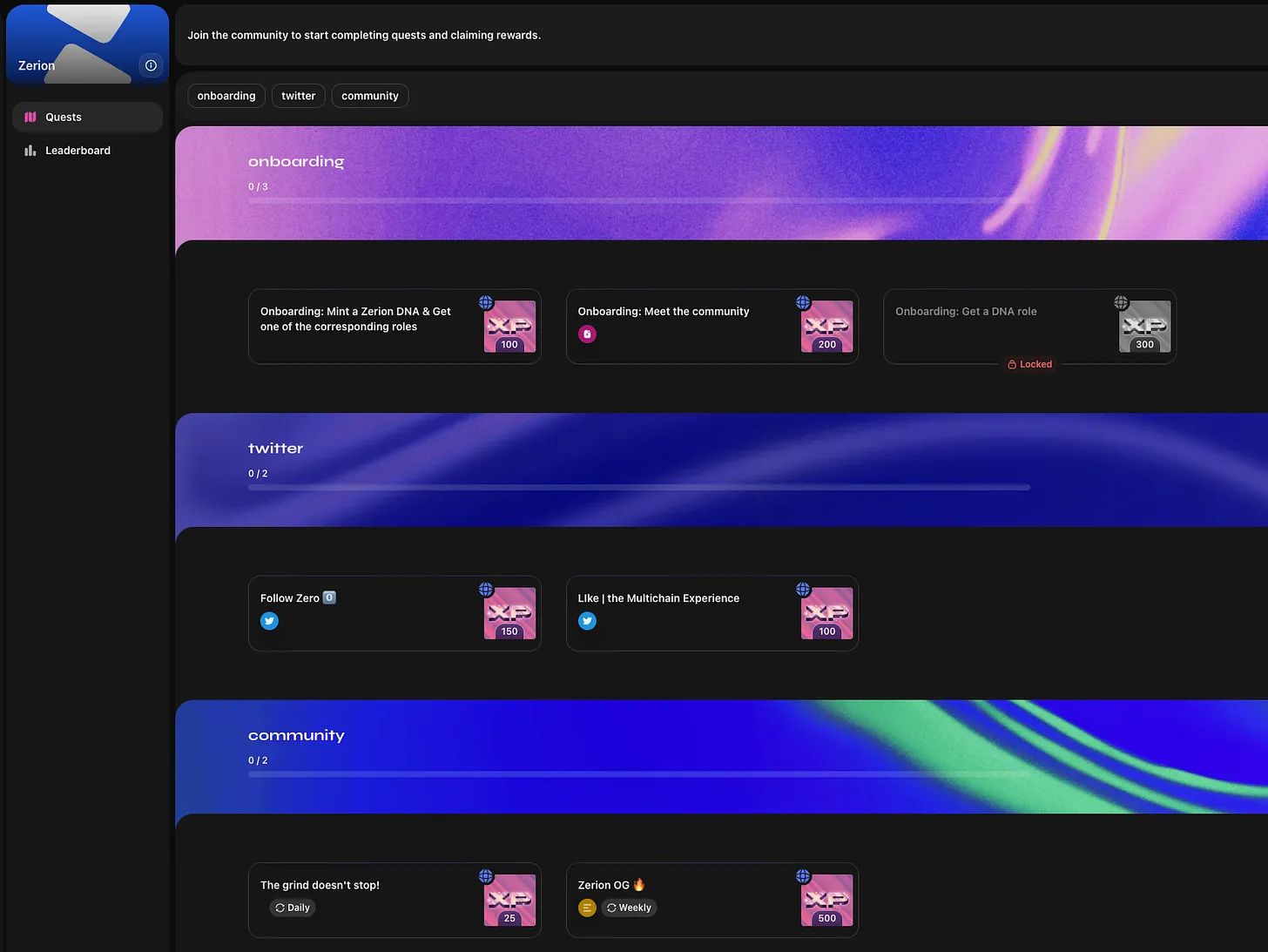Click the community section progress bar

click(639, 774)
